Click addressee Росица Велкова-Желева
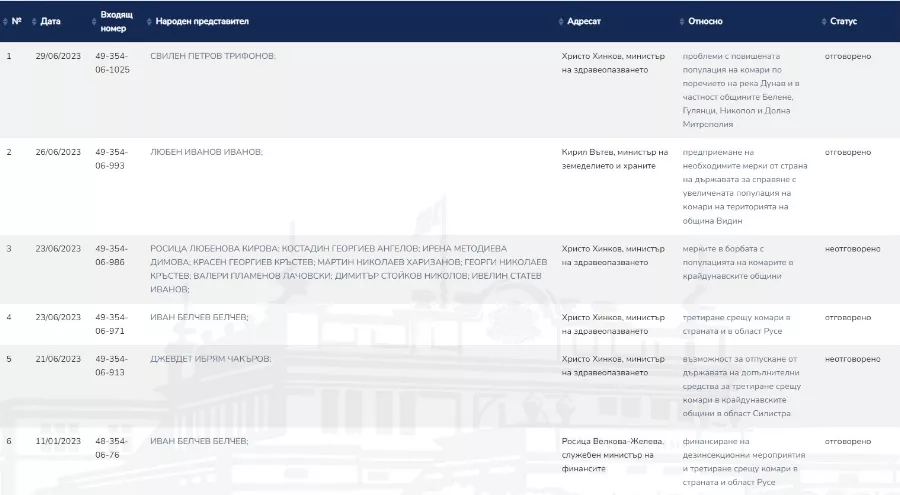 [x=613, y=455]
